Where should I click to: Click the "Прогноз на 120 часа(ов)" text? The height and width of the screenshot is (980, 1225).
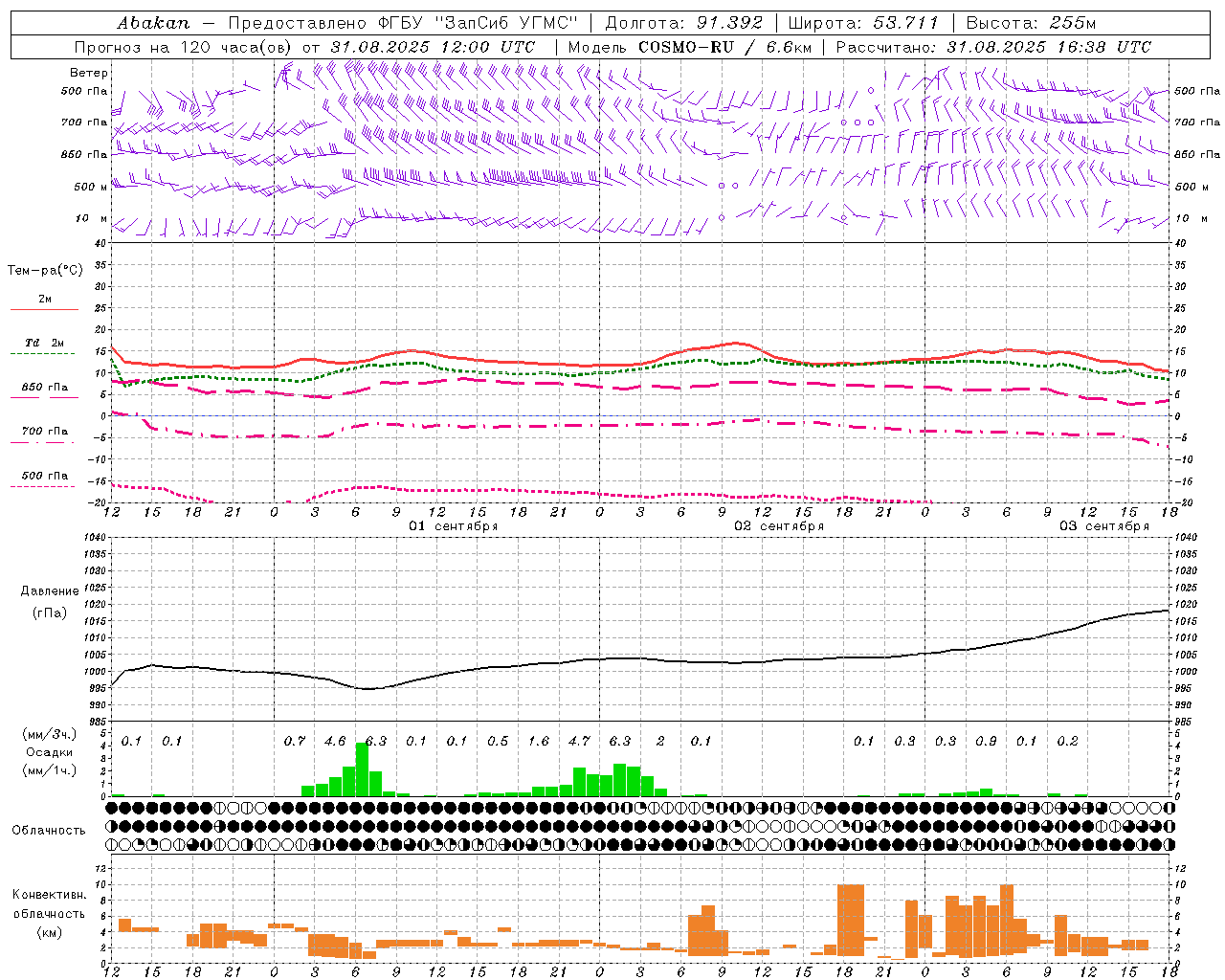tap(185, 47)
